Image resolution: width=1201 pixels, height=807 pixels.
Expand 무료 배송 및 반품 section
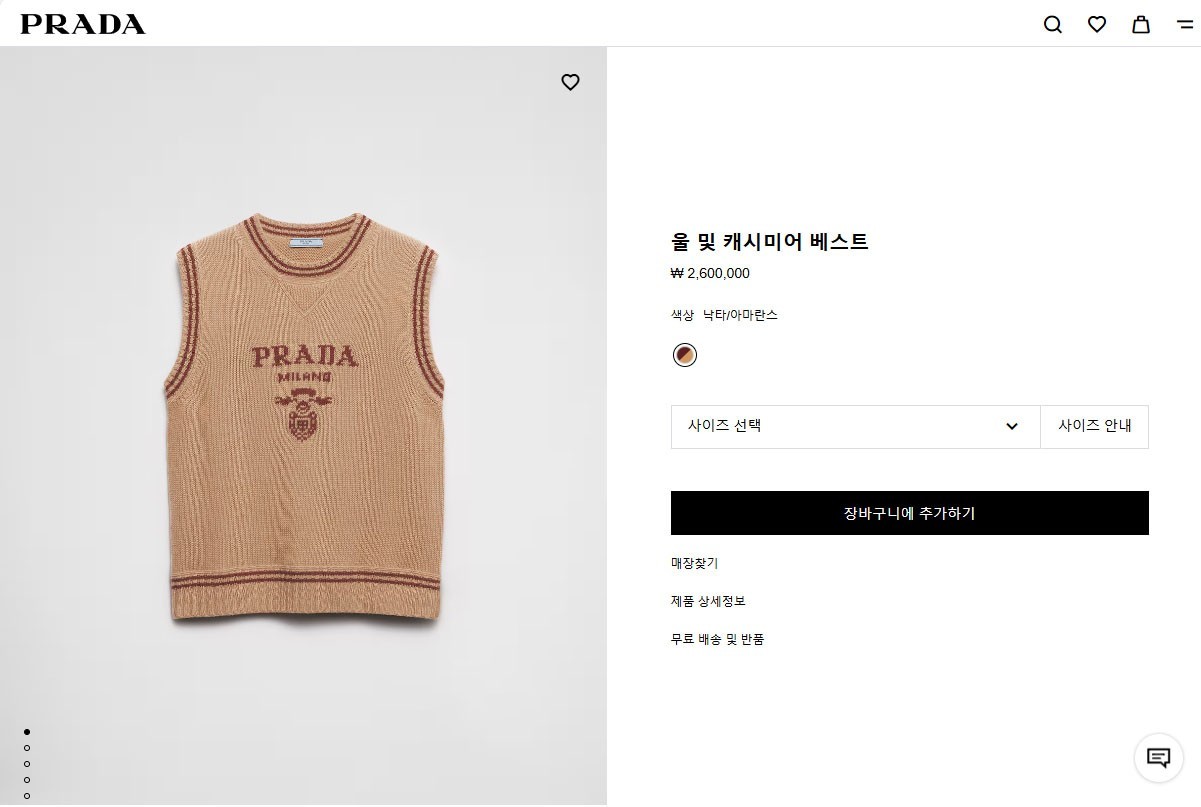pos(717,639)
